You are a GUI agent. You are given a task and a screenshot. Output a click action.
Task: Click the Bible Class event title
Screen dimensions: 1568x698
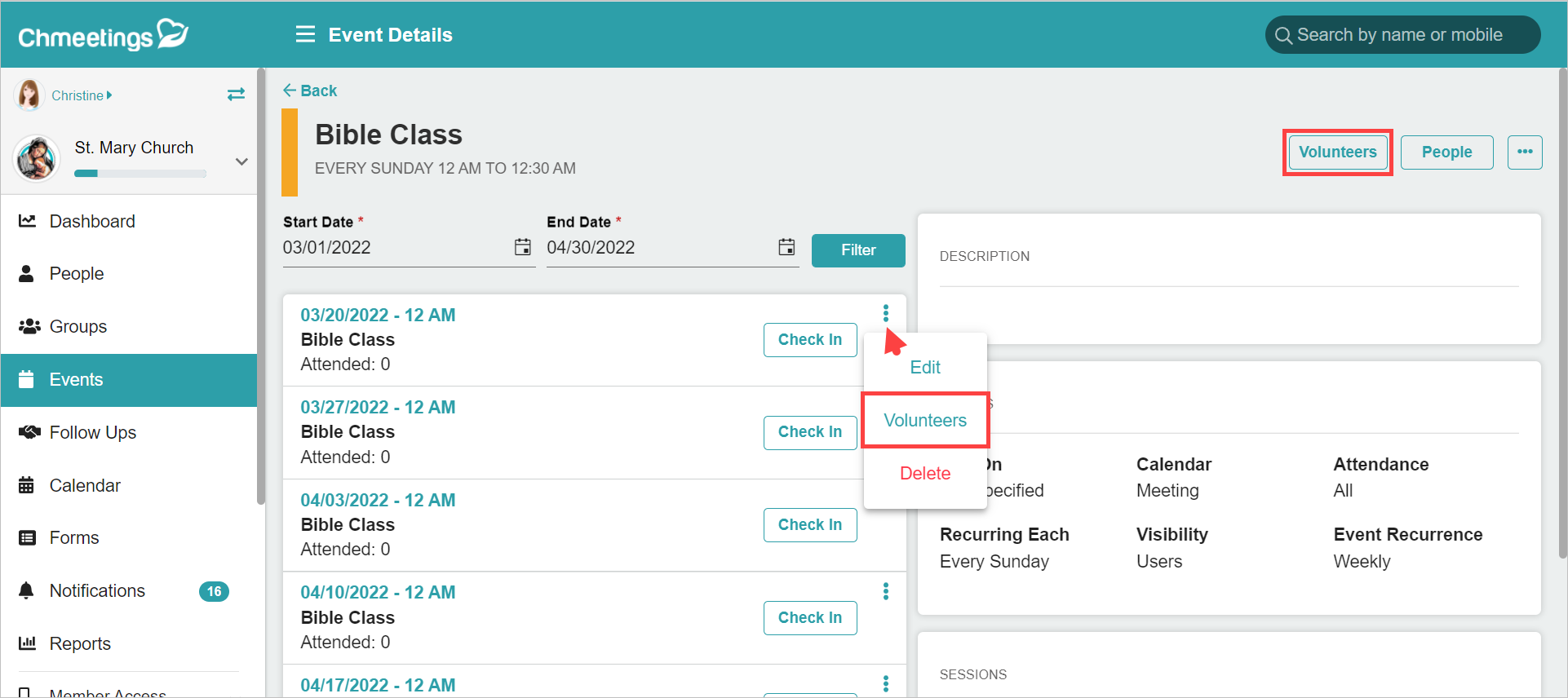388,135
